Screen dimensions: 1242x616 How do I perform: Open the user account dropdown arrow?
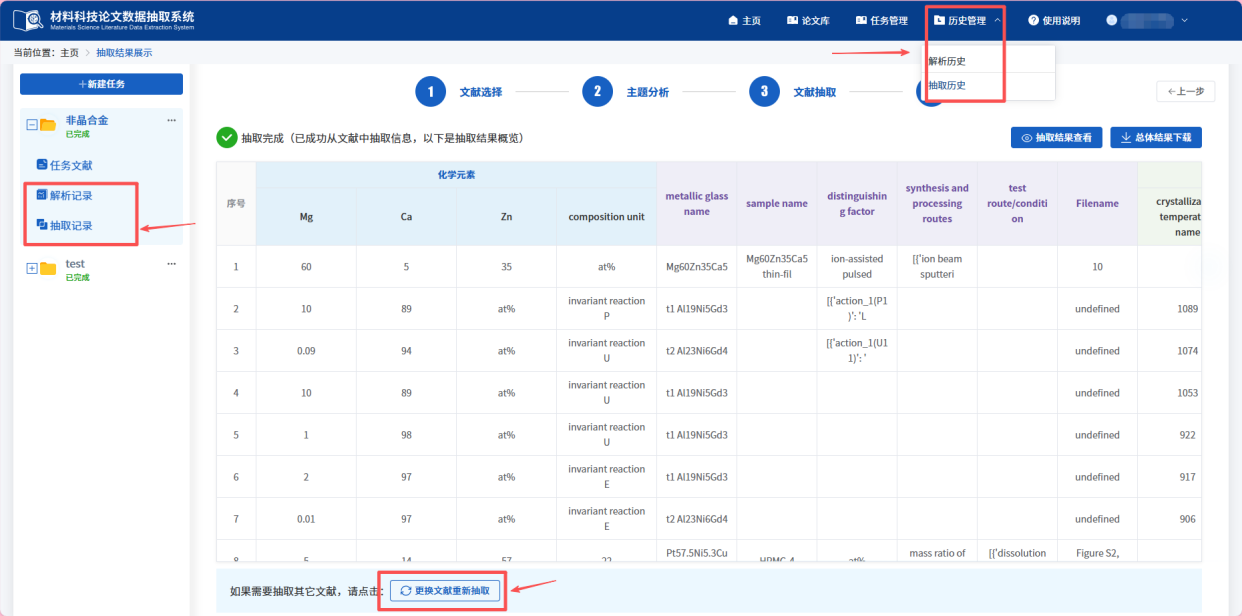pyautogui.click(x=1185, y=20)
